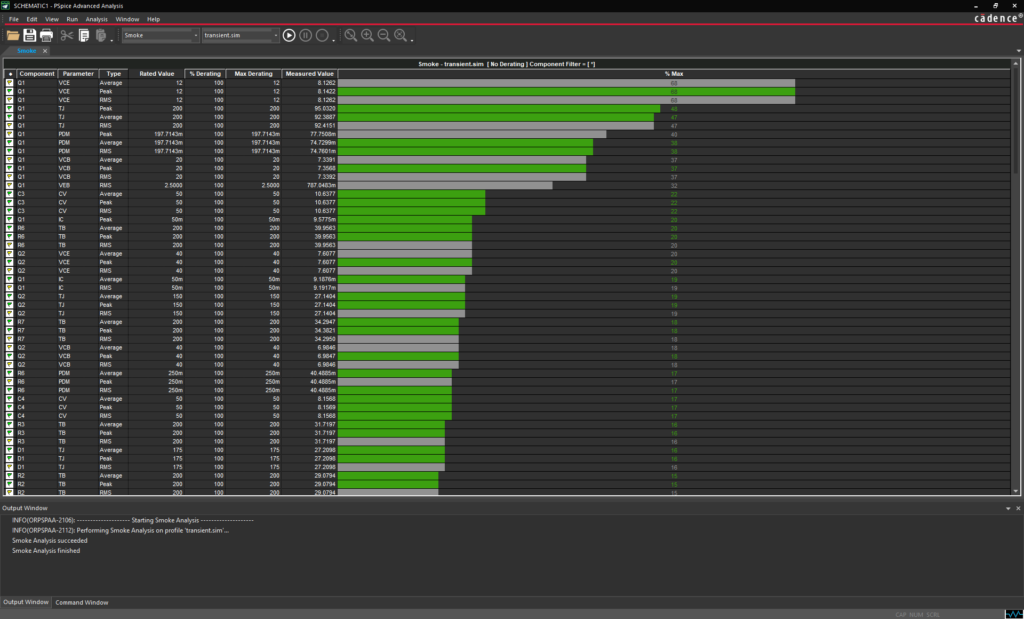Expand the run toolbar overflow arrow
The height and width of the screenshot is (619, 1024).
(334, 40)
